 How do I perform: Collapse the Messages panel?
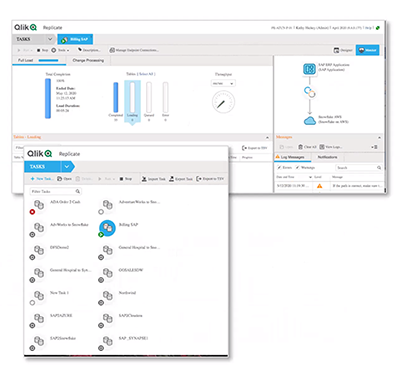[x=379, y=137]
